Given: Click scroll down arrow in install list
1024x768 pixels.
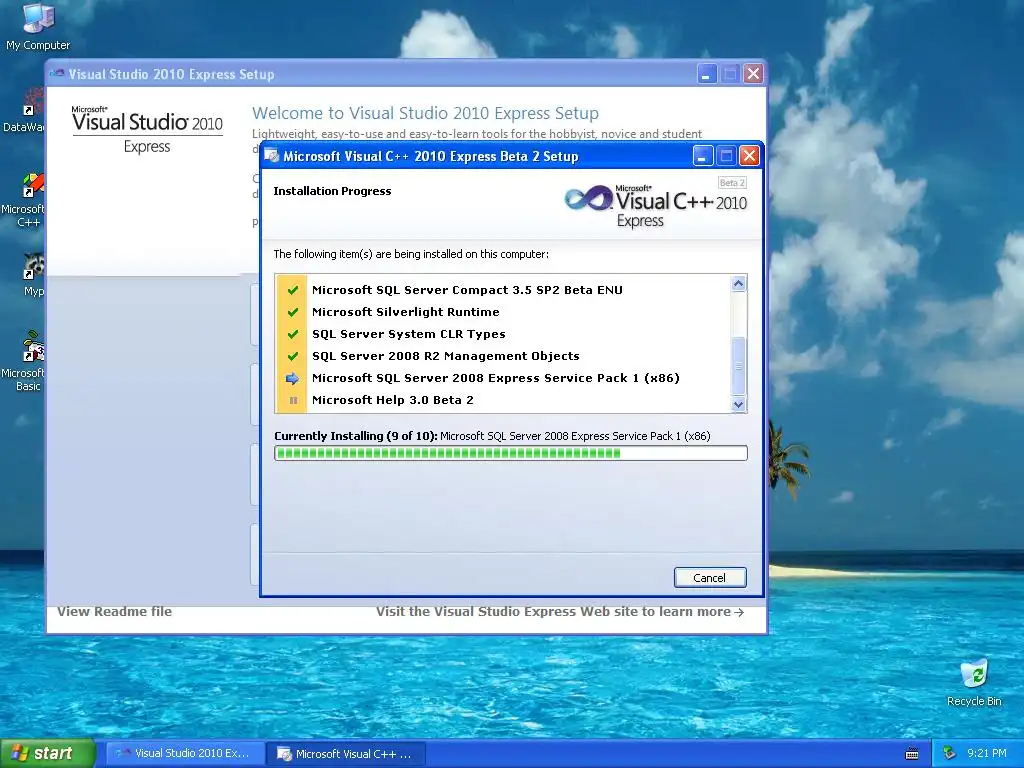Looking at the screenshot, I should coord(738,404).
